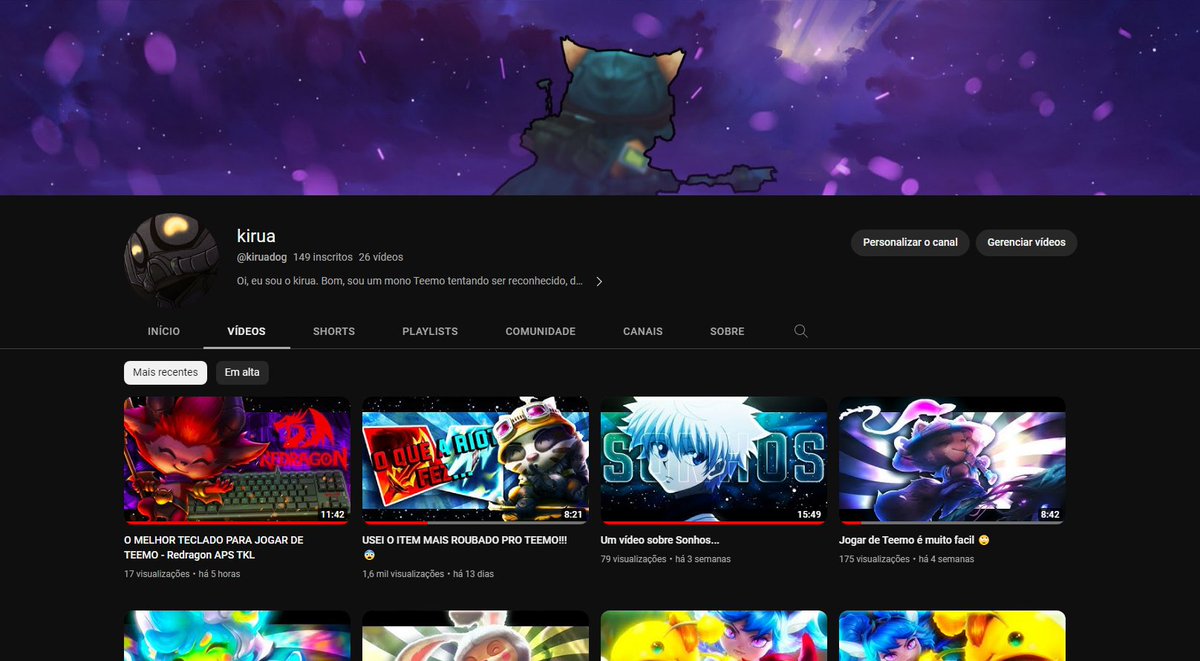The image size is (1200, 661).
Task: Click the Oi, eu sou o kirua description
Action: [x=410, y=282]
